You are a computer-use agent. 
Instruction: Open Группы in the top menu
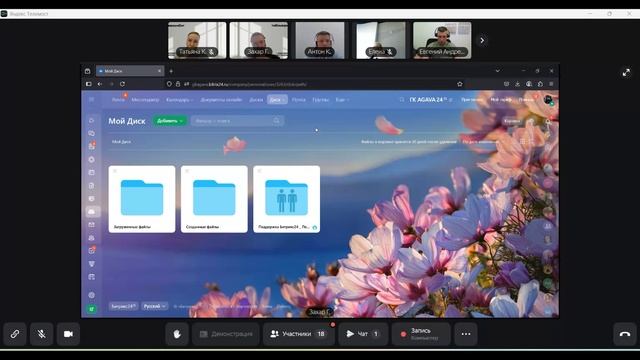pos(320,100)
